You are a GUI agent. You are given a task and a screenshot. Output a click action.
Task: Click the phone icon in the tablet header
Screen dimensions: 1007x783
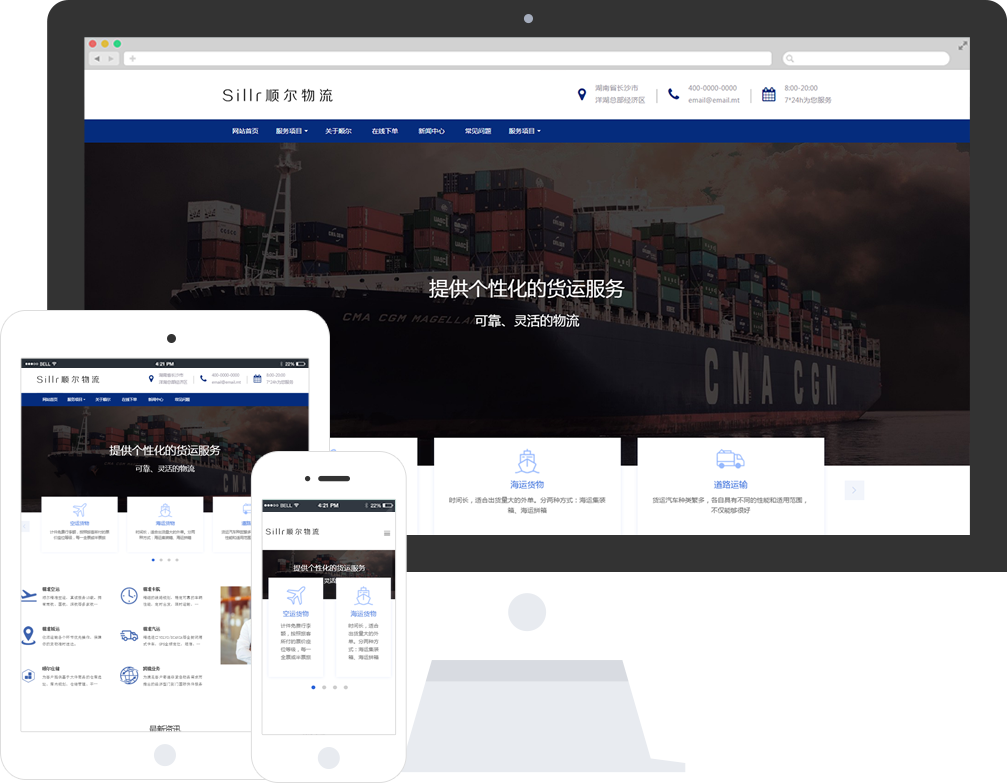[x=203, y=379]
